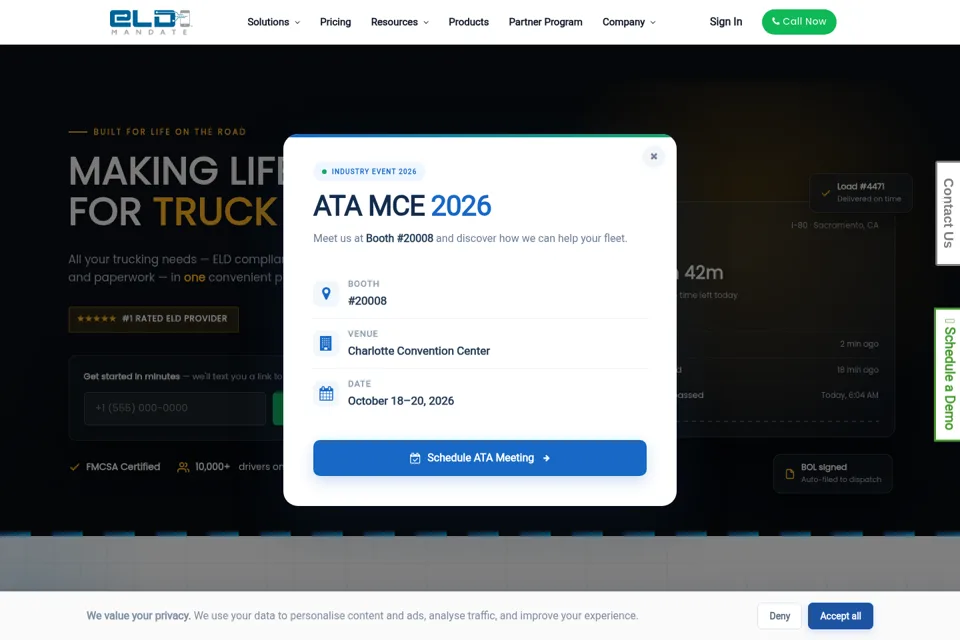
Task: Click the green Call Now button
Action: tap(799, 21)
